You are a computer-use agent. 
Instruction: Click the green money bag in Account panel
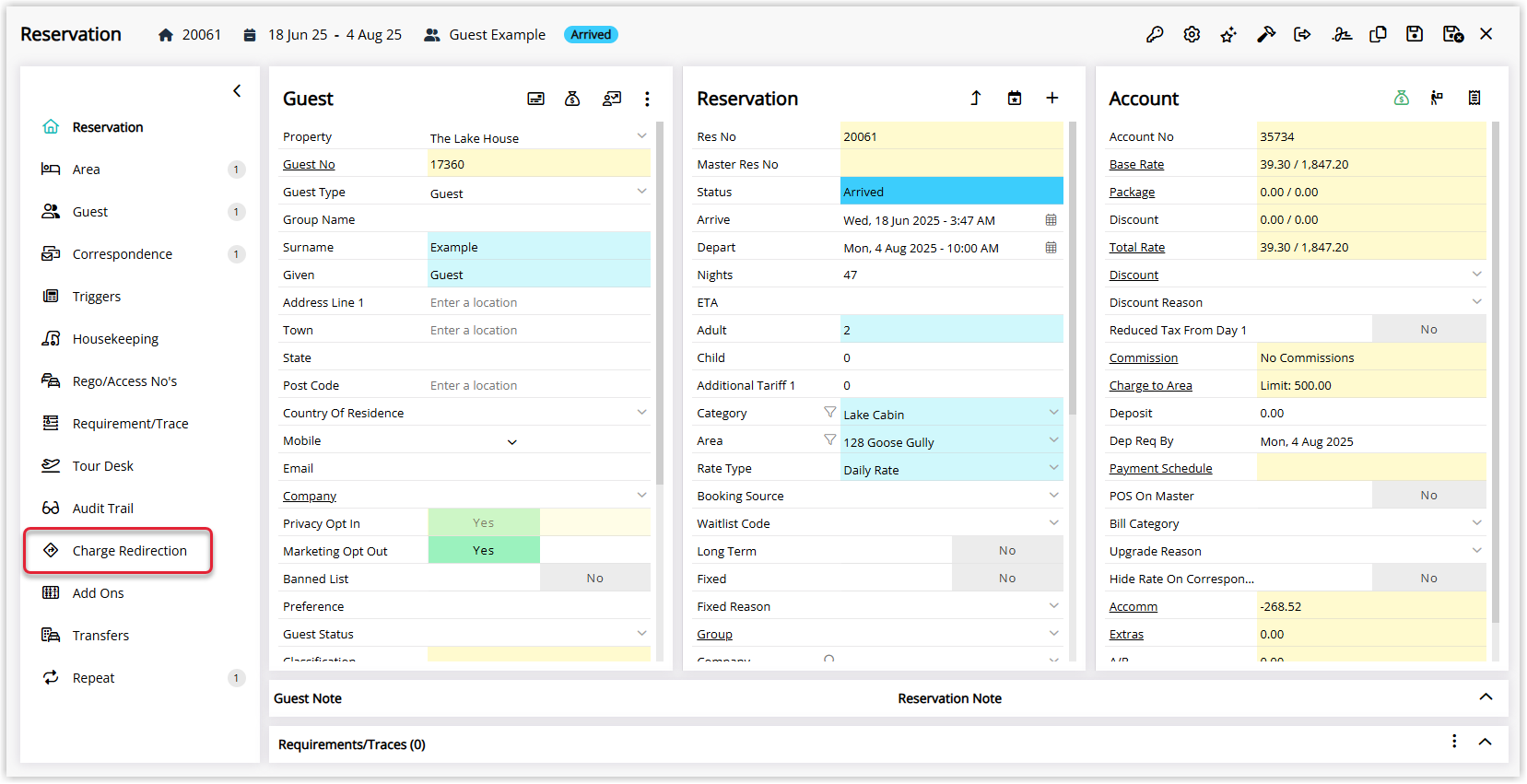[1401, 98]
